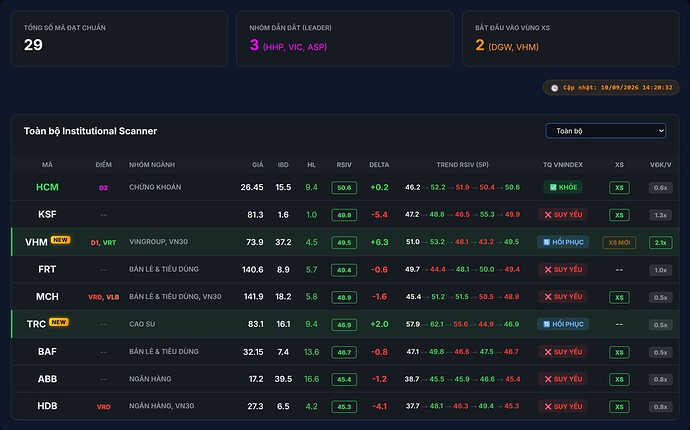Open the Bắt đầu vào vùng XS card
Screen dimensions: 690x430
pyautogui.click(x=570, y=39)
